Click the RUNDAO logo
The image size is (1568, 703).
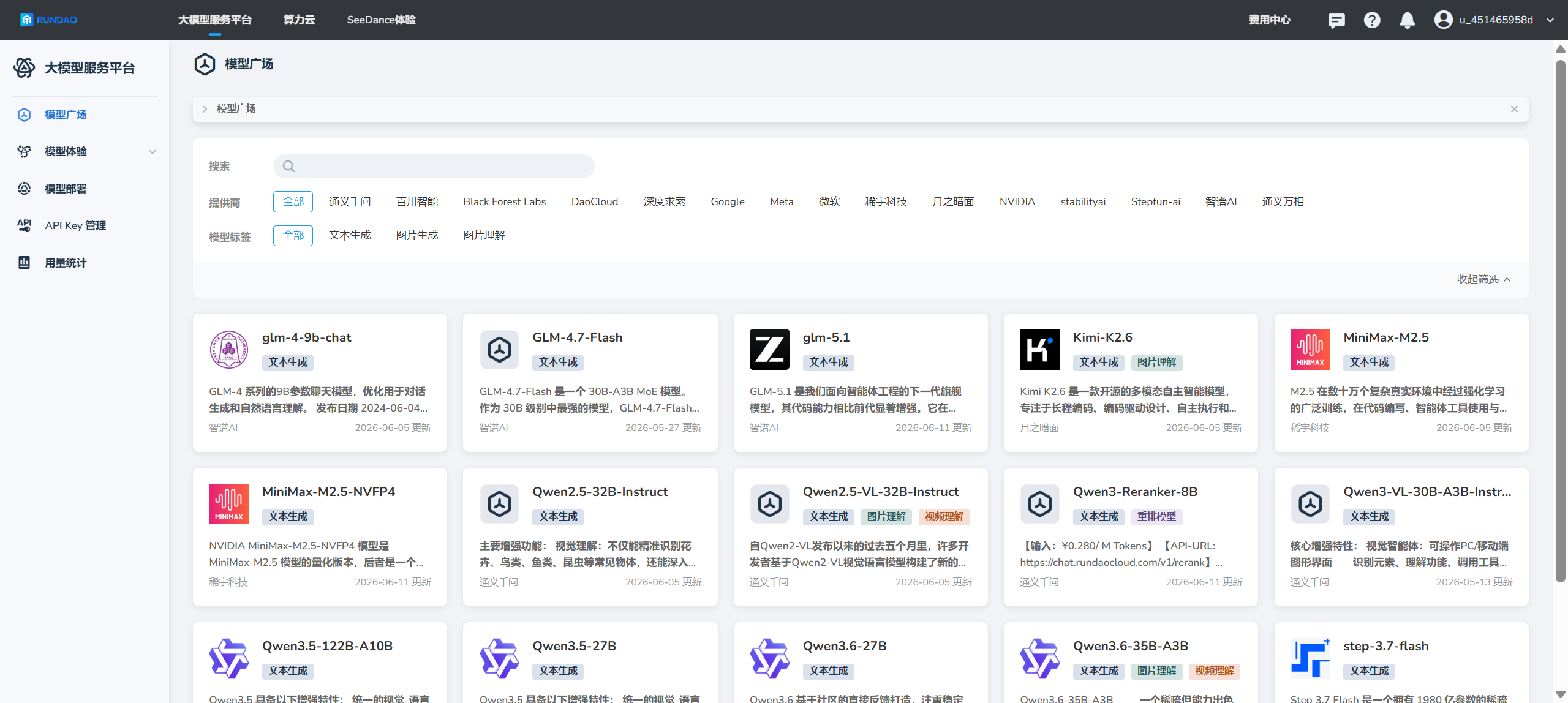click(x=49, y=20)
